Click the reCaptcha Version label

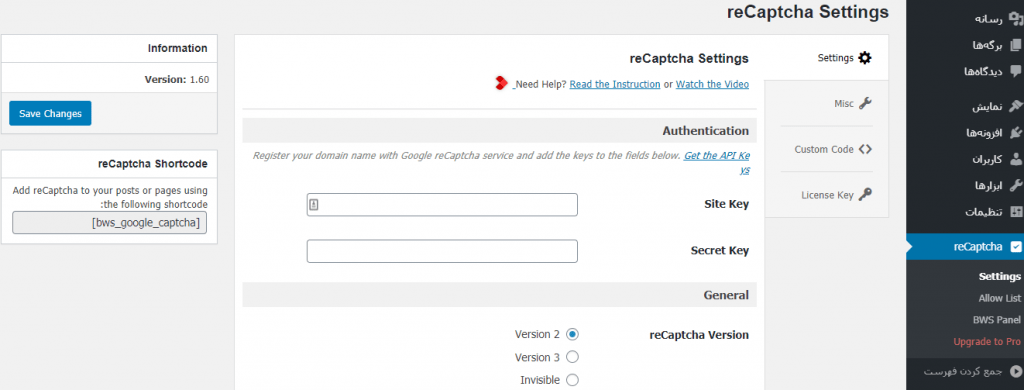699,335
